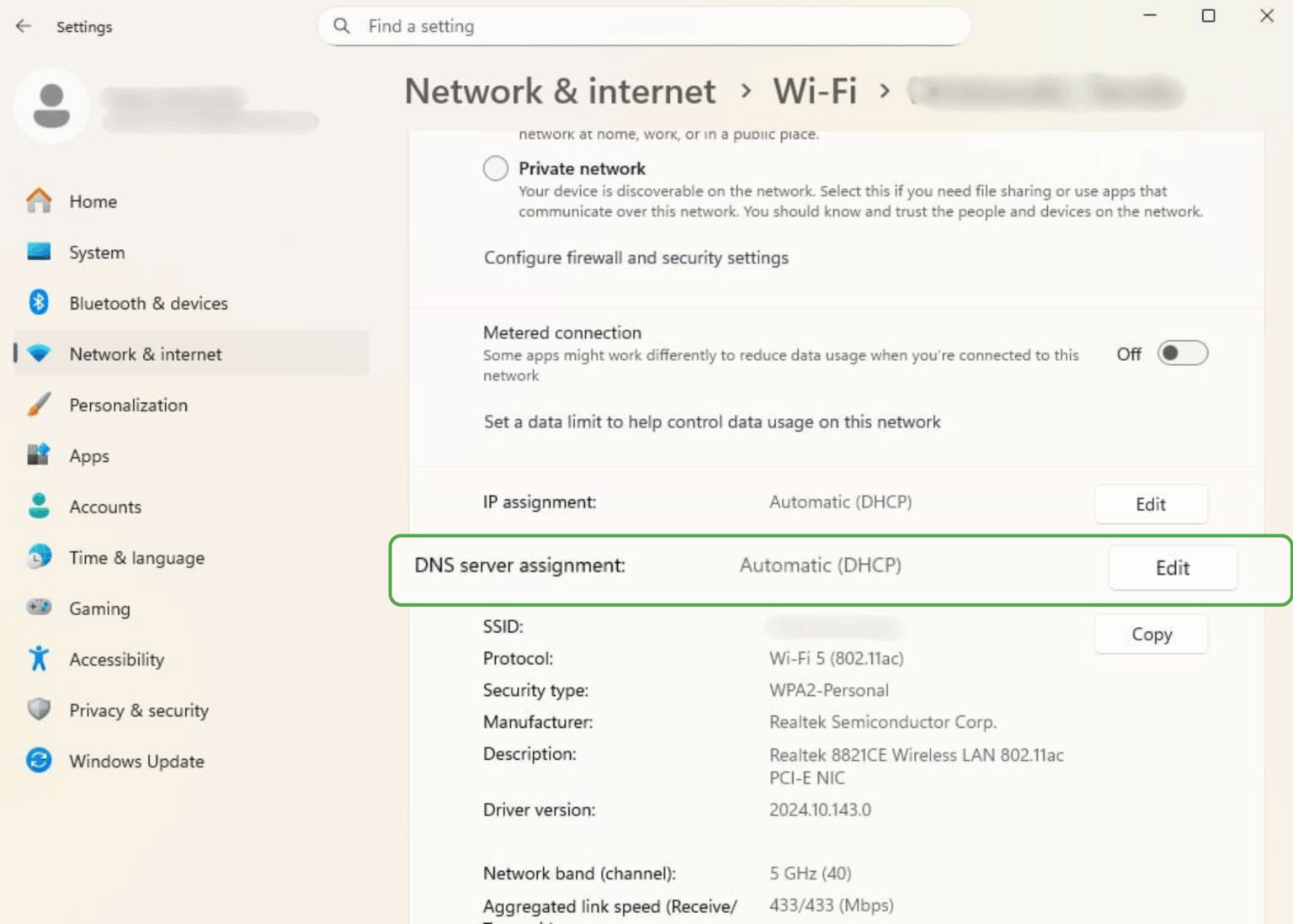Open the Accounts settings page
1293x924 pixels.
pos(193,506)
